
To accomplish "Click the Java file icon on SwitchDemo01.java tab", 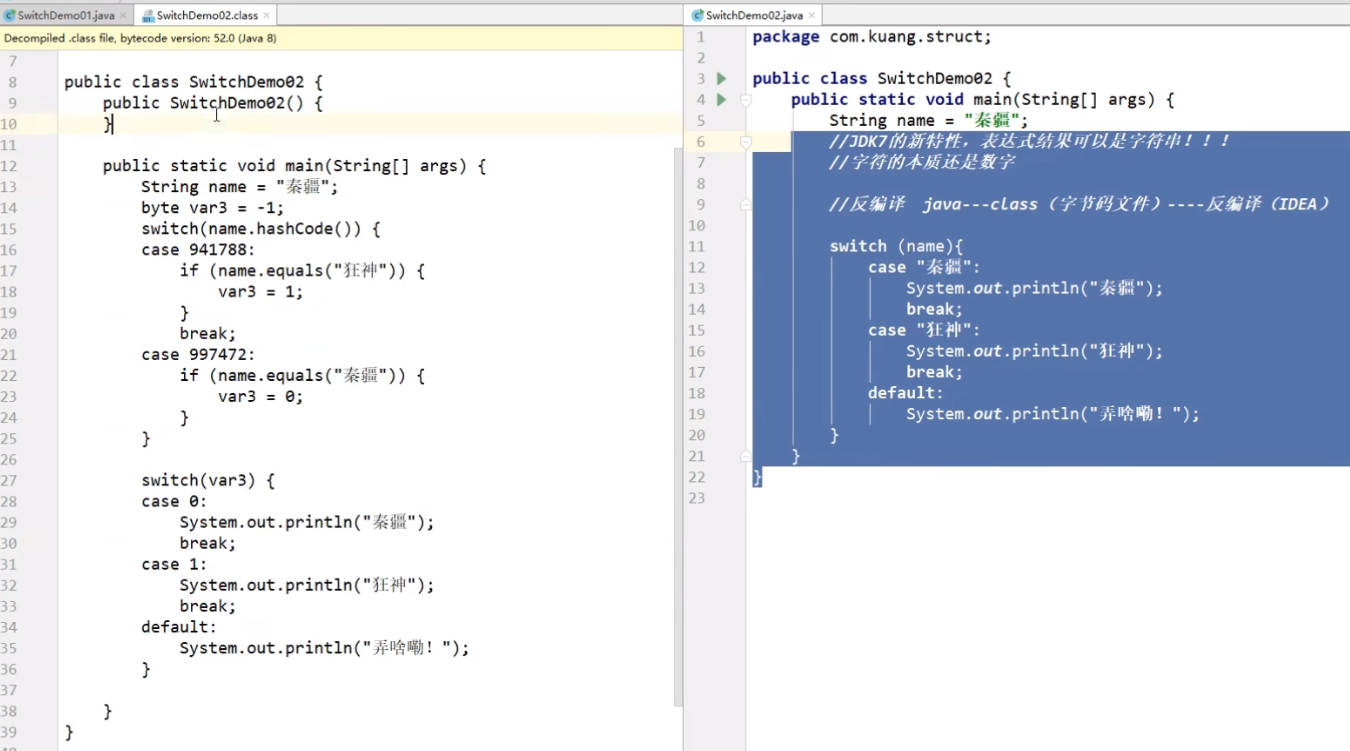I will click(x=10, y=15).
